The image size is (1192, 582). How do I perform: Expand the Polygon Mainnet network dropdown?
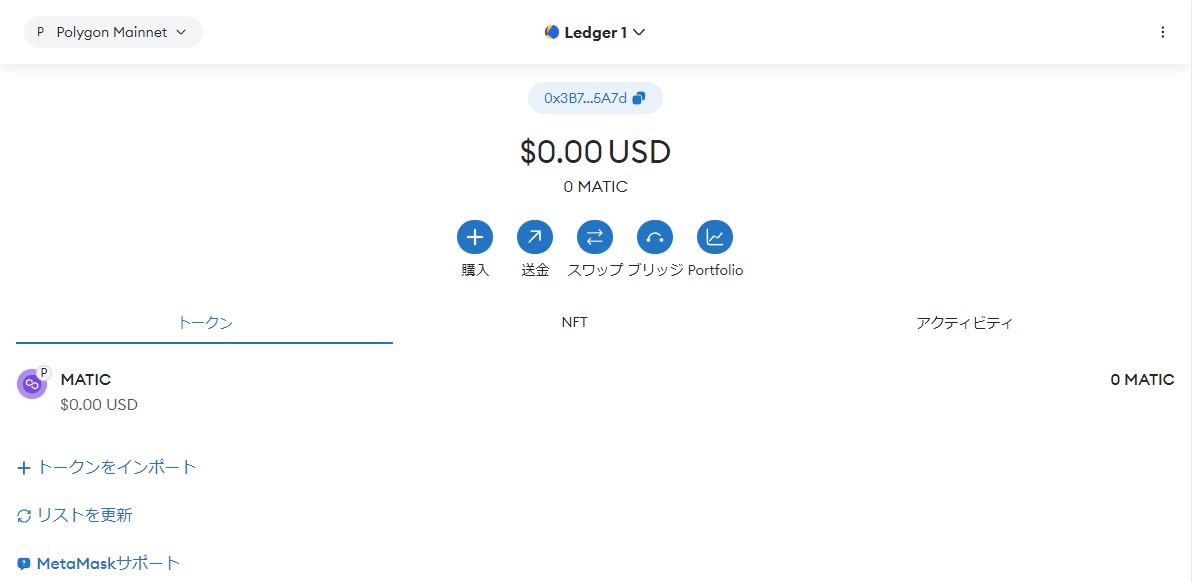pyautogui.click(x=113, y=32)
